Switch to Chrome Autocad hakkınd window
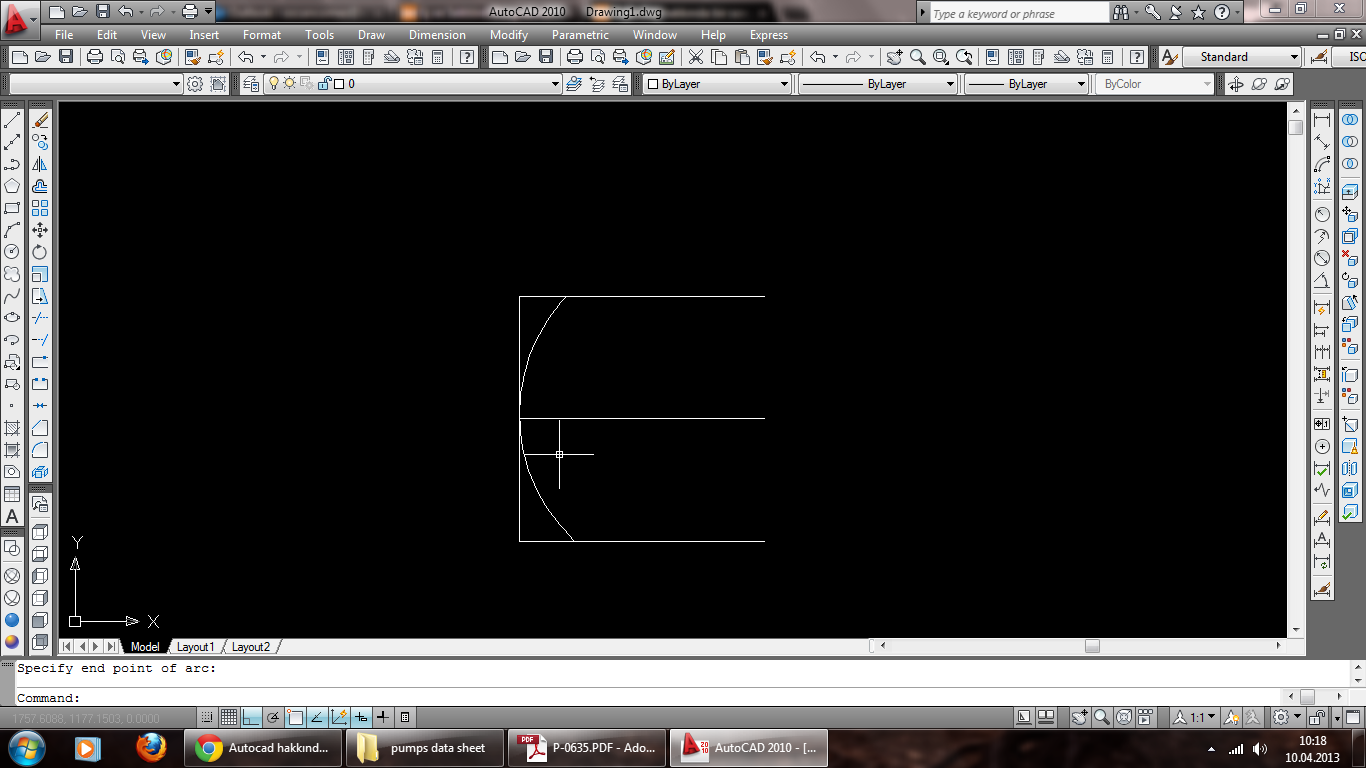 pos(263,748)
